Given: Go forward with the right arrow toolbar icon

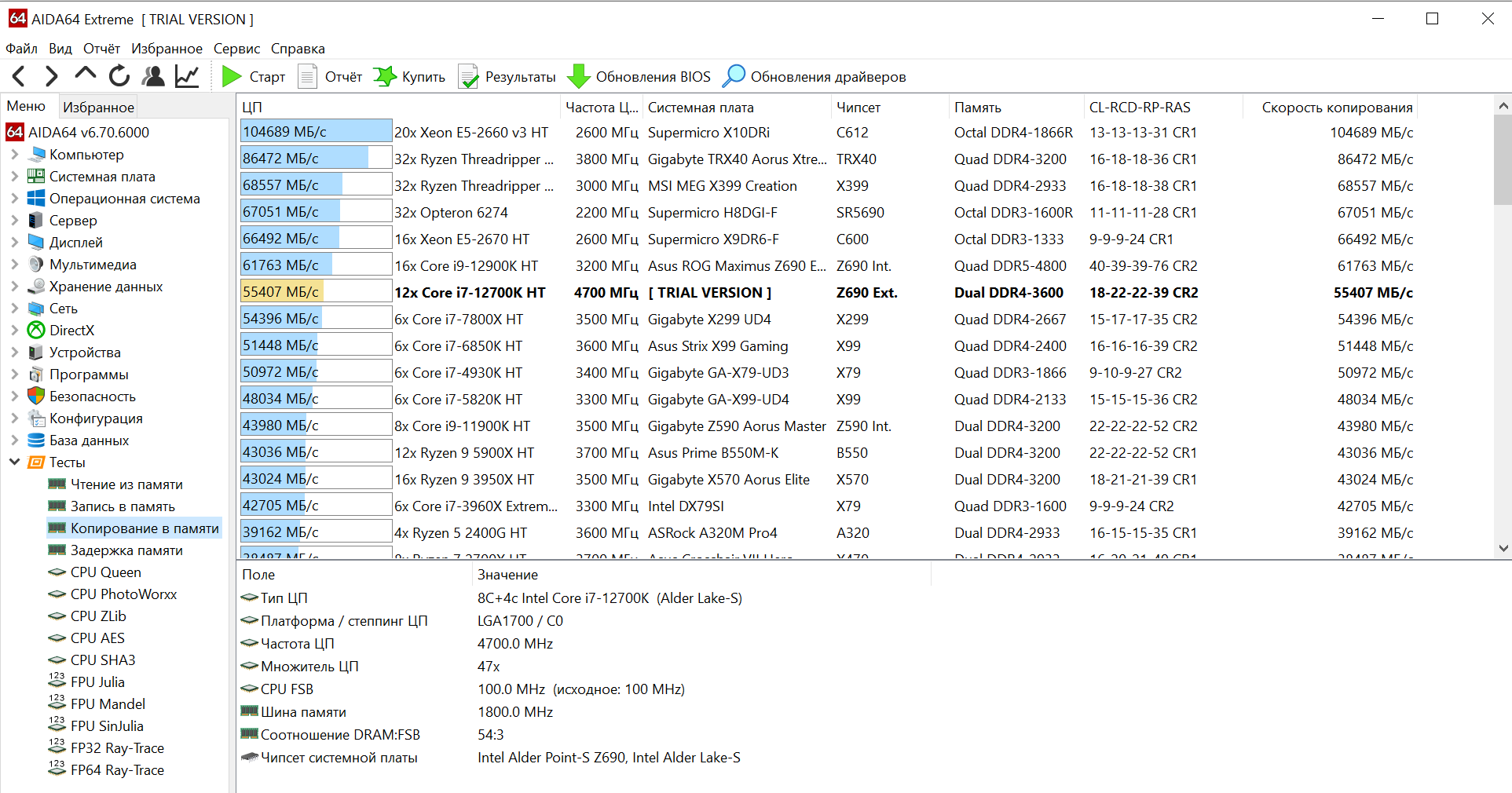Looking at the screenshot, I should (x=52, y=76).
